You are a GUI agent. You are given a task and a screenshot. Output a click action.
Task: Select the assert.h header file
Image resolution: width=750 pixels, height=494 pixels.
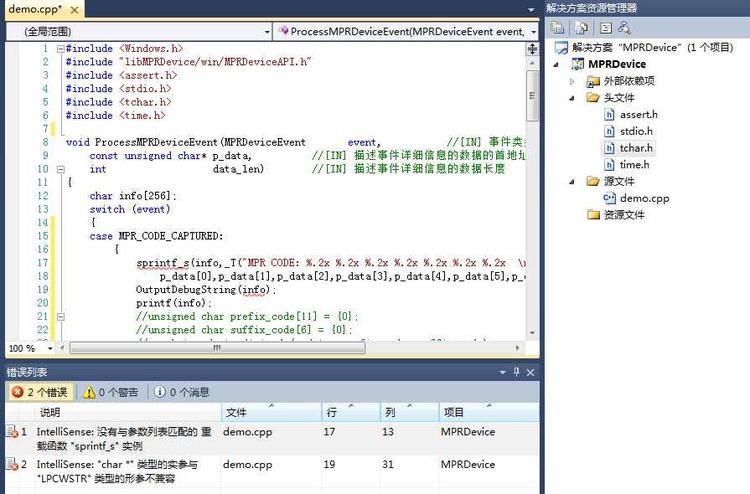coord(638,114)
